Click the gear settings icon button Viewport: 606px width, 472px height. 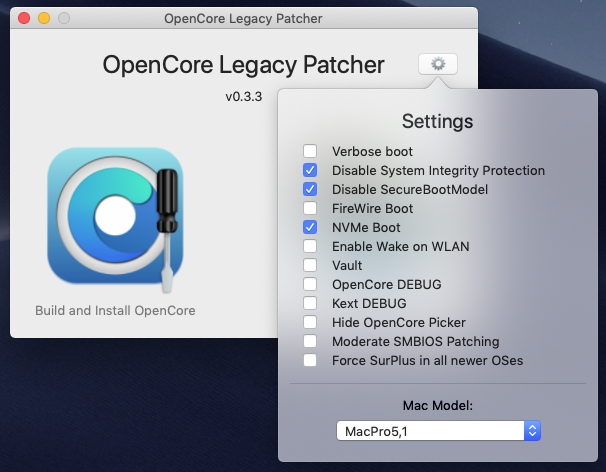pyautogui.click(x=437, y=64)
